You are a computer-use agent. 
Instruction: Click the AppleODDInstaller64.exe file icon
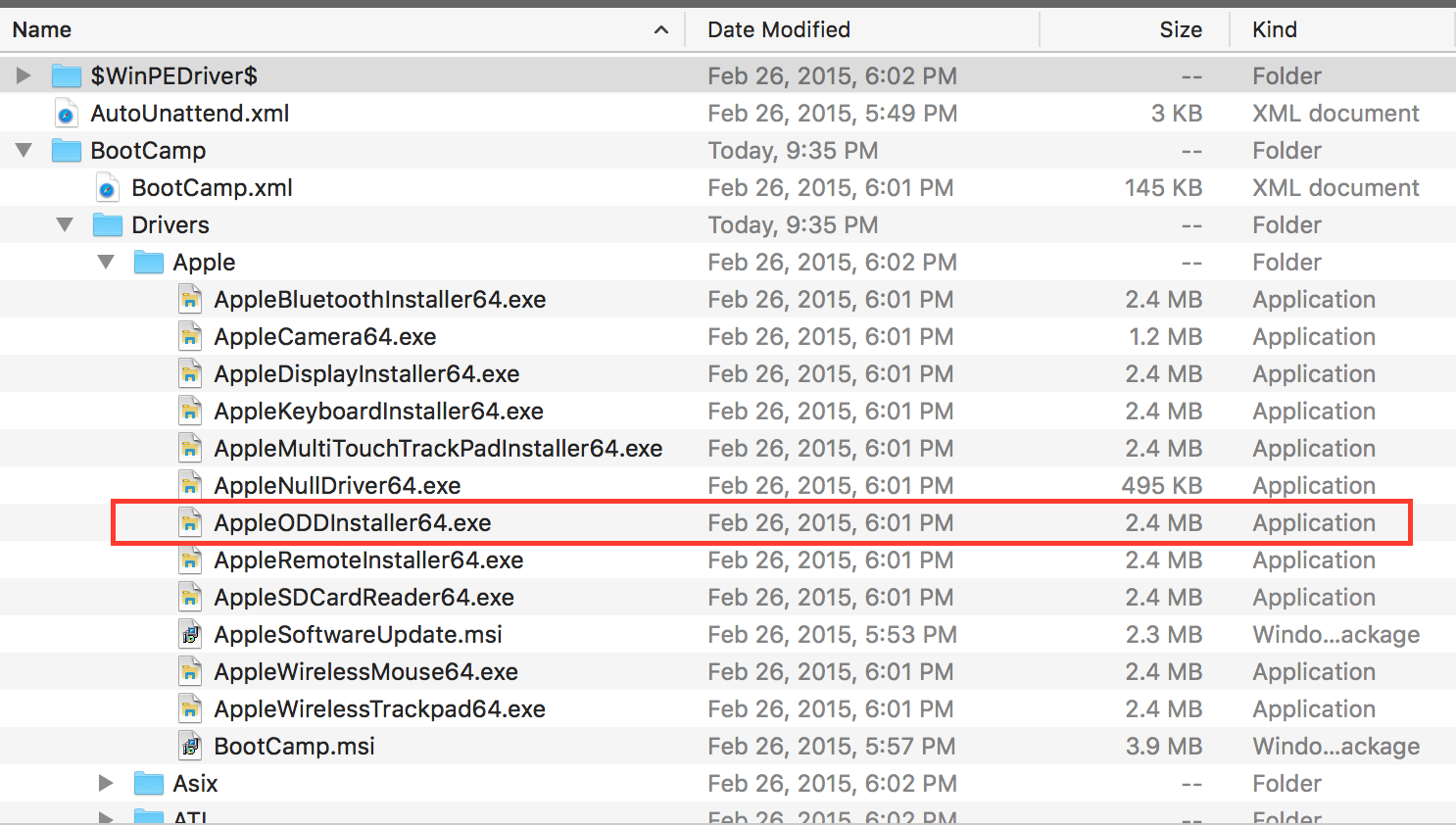click(x=190, y=522)
